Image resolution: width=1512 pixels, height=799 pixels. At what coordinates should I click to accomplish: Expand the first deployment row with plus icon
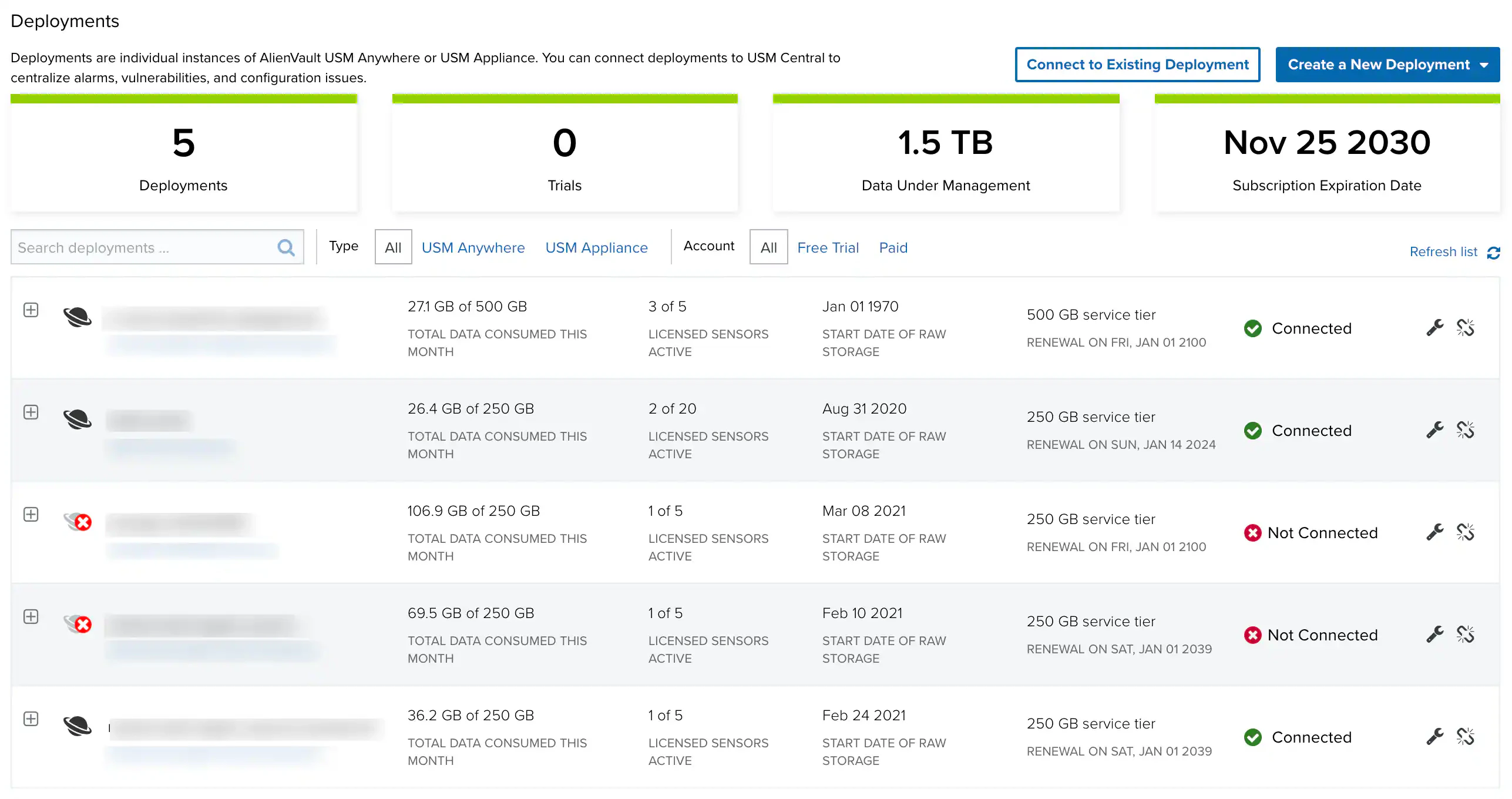coord(31,310)
